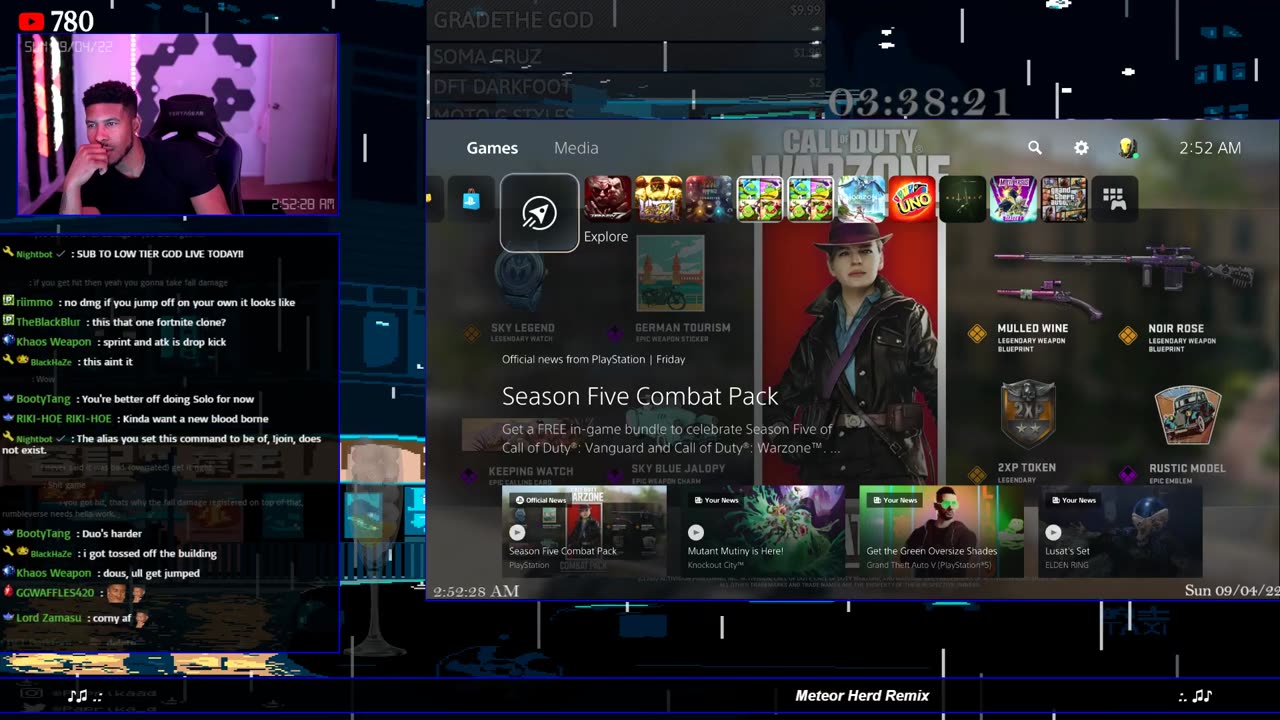This screenshot has height=720, width=1280.
Task: Open the PS5 settings gear
Action: [1081, 148]
